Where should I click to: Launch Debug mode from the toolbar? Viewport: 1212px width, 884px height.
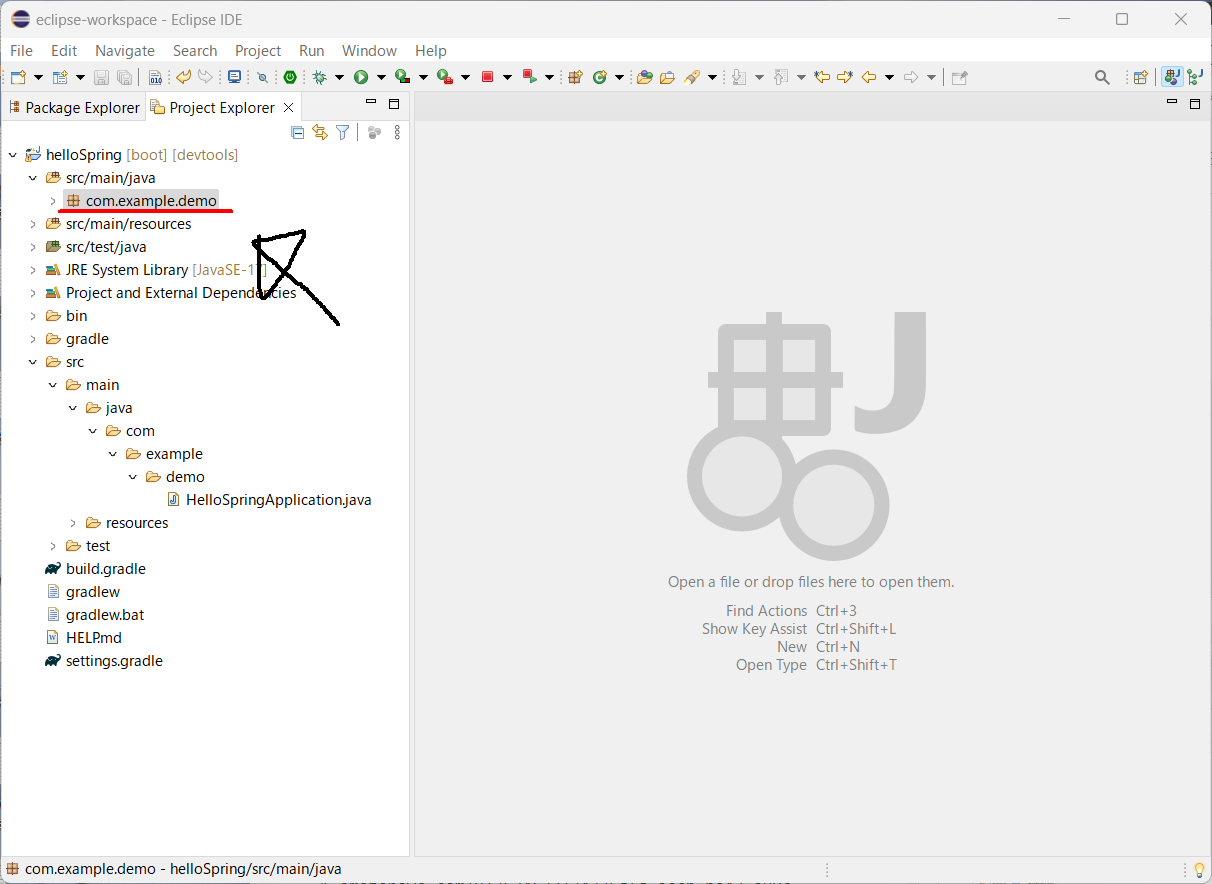tap(320, 77)
